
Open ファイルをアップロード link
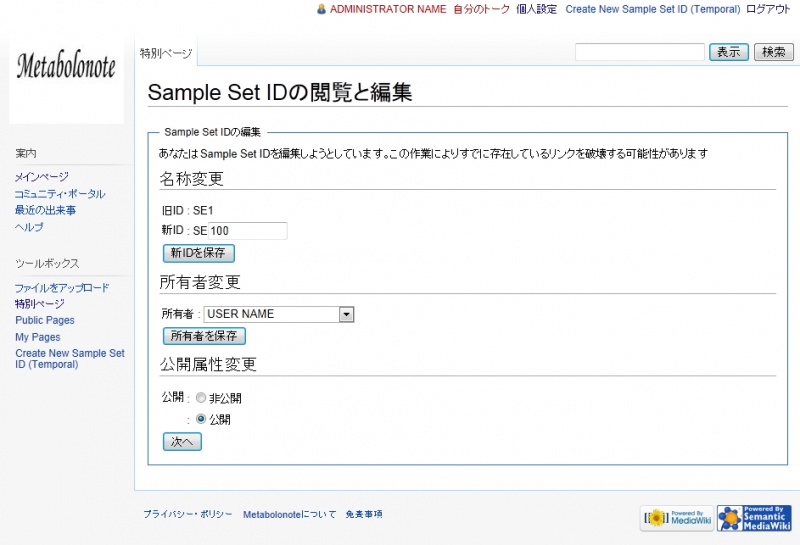(62, 288)
